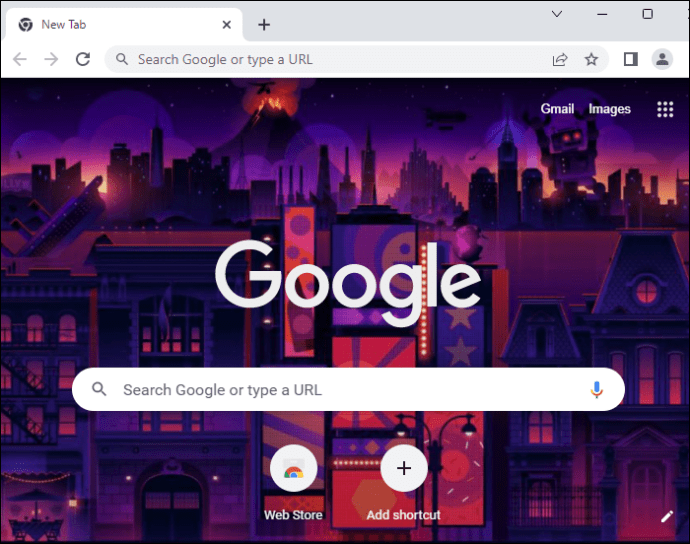
Task: Open the profile avatar menu
Action: click(662, 59)
